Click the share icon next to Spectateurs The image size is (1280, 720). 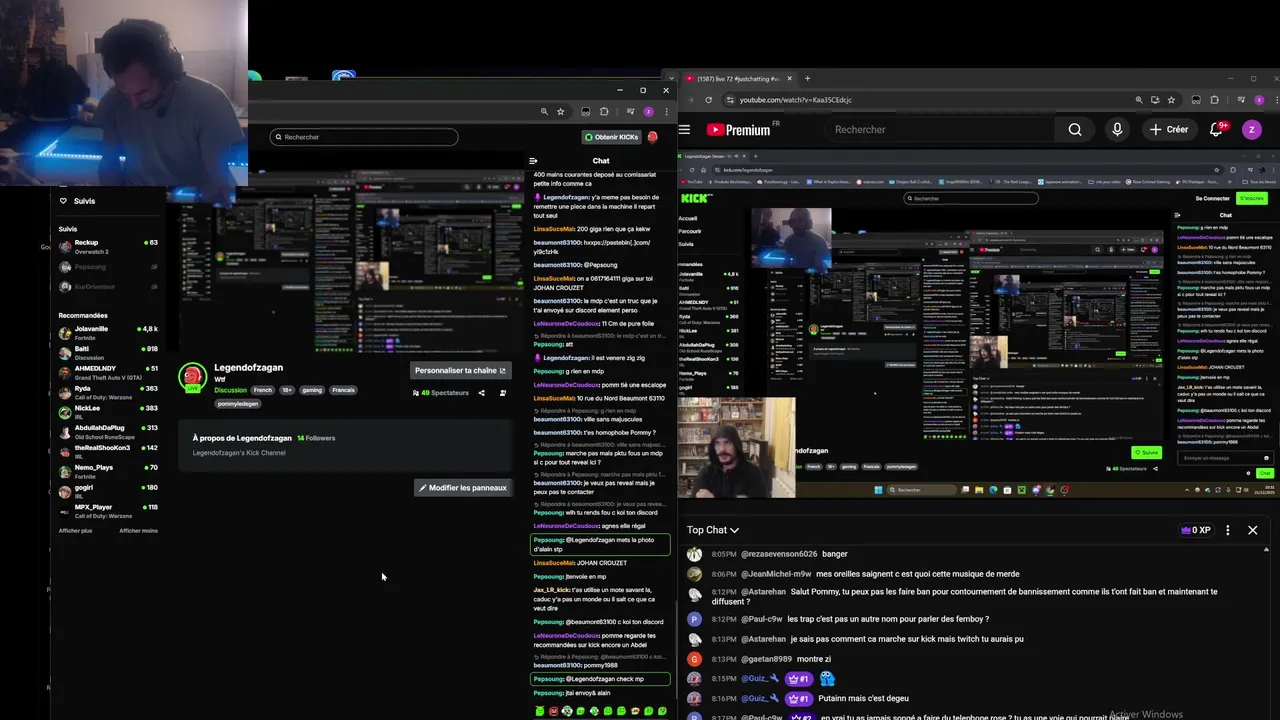pyautogui.click(x=481, y=393)
